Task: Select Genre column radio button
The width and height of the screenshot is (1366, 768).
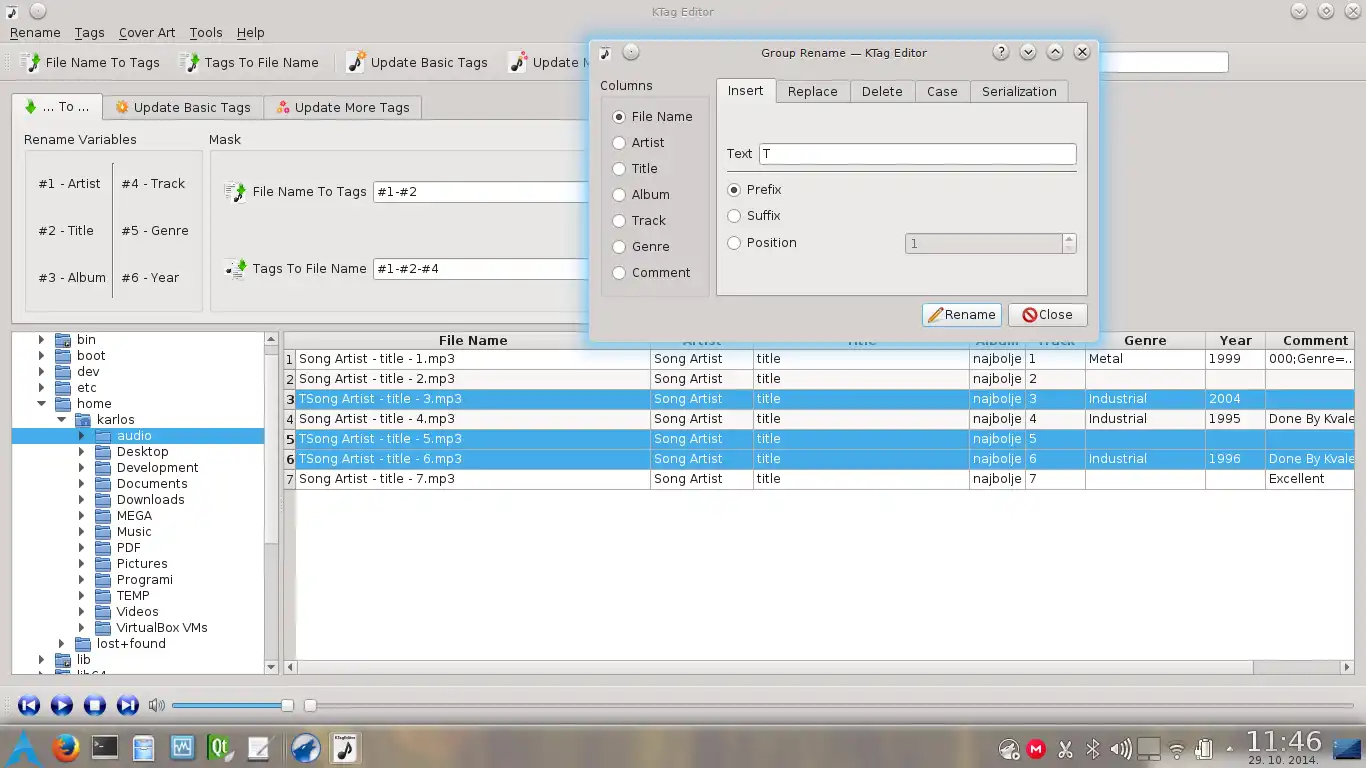Action: pyautogui.click(x=619, y=247)
